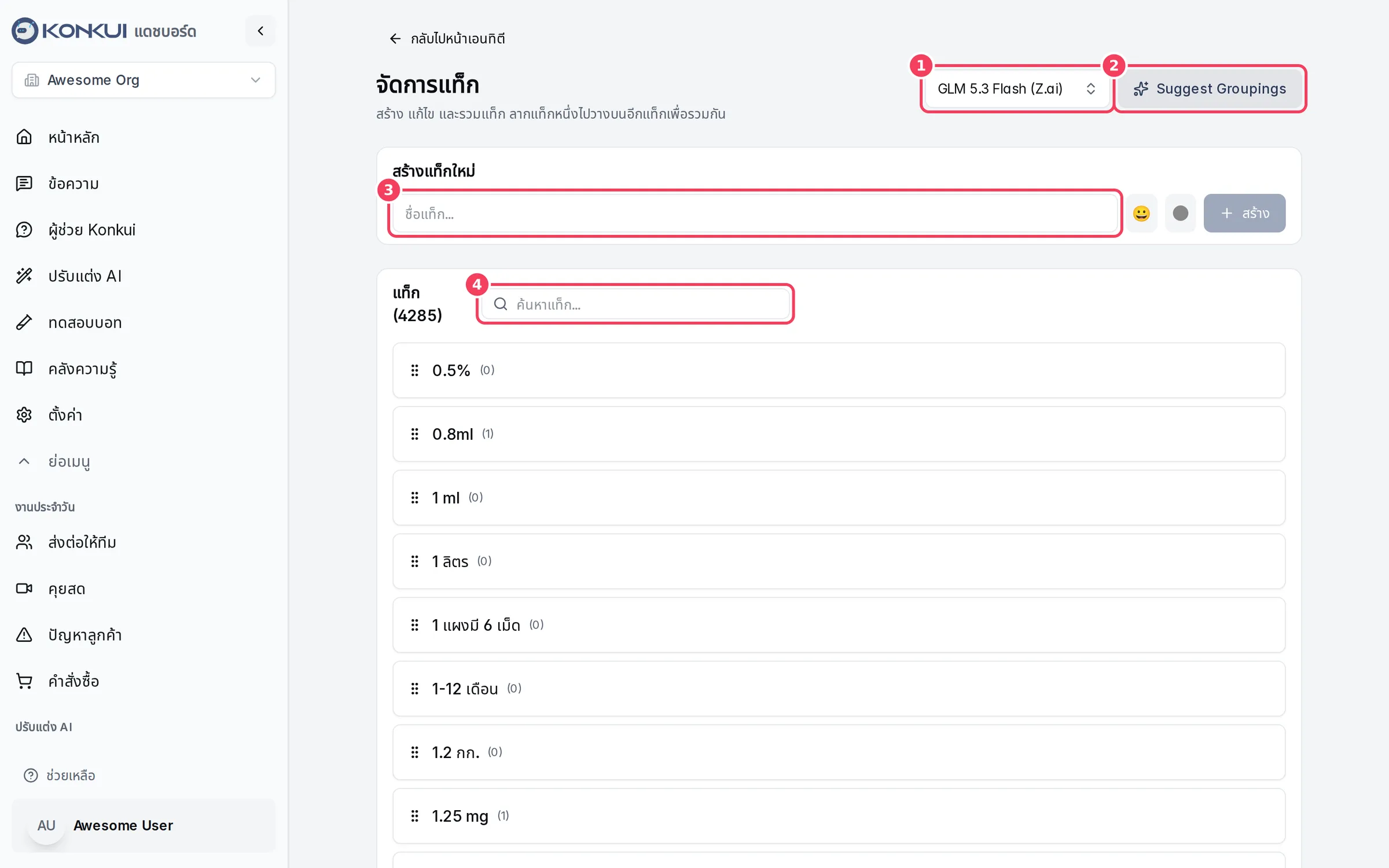The image size is (1389, 868).
Task: Click drag handle of 1 แผงมี 6 เม็ด tag
Action: (x=414, y=625)
